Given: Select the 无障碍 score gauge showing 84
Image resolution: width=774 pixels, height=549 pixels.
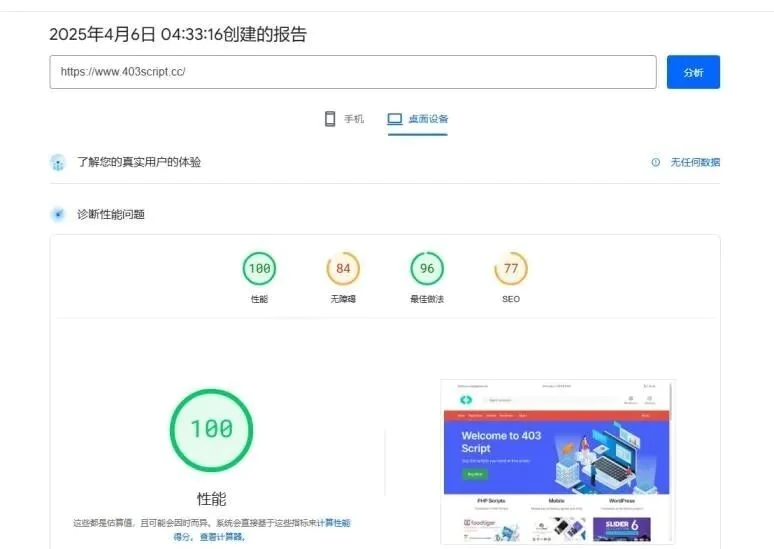Looking at the screenshot, I should pyautogui.click(x=343, y=268).
